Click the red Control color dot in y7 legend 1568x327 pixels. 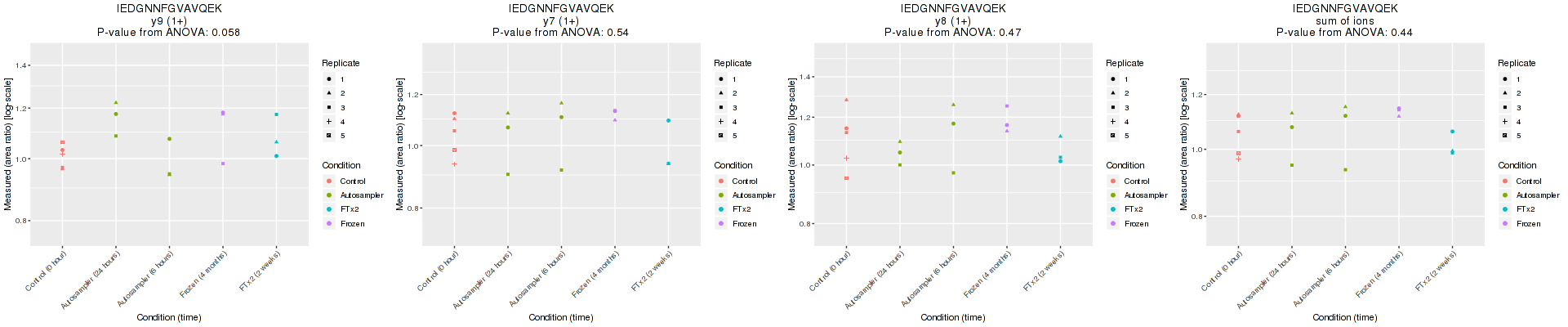[x=720, y=181]
